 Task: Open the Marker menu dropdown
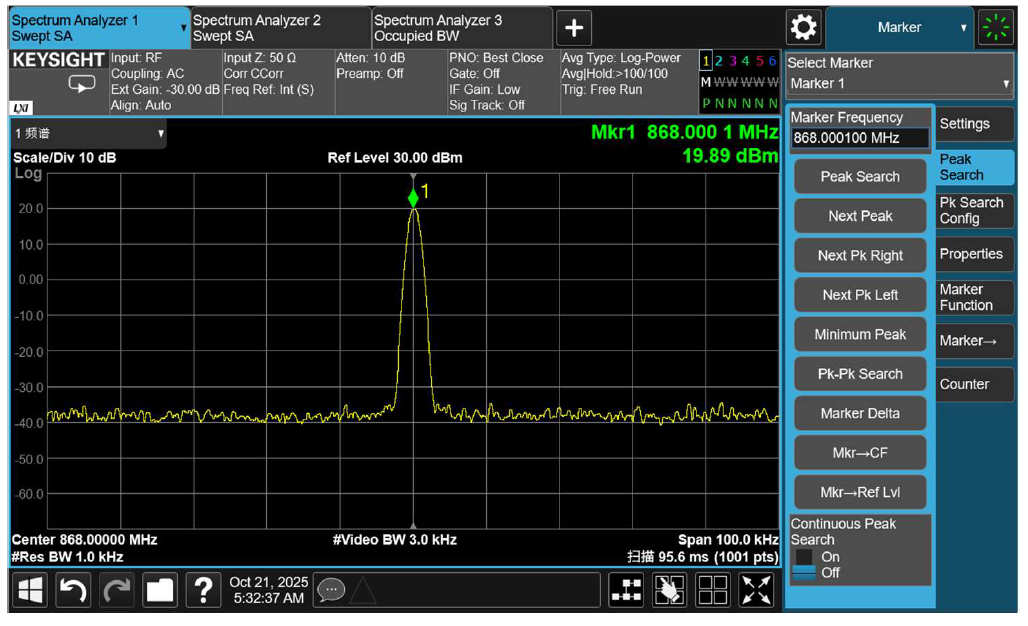pos(900,27)
